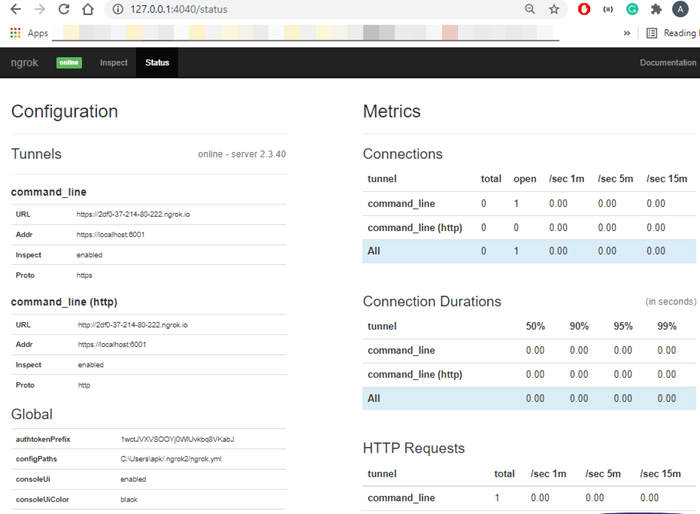
Task: Click the https ngrok.io tunnel URL
Action: click(132, 214)
